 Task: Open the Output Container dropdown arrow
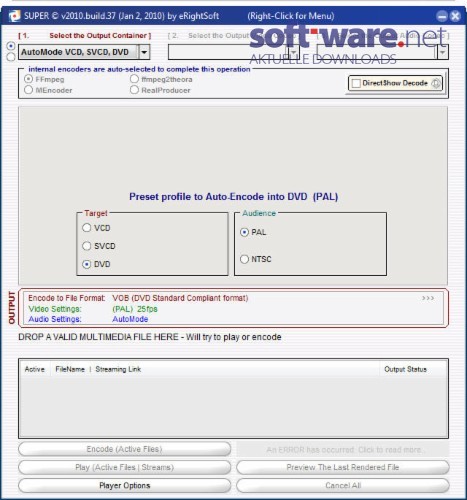click(x=144, y=52)
